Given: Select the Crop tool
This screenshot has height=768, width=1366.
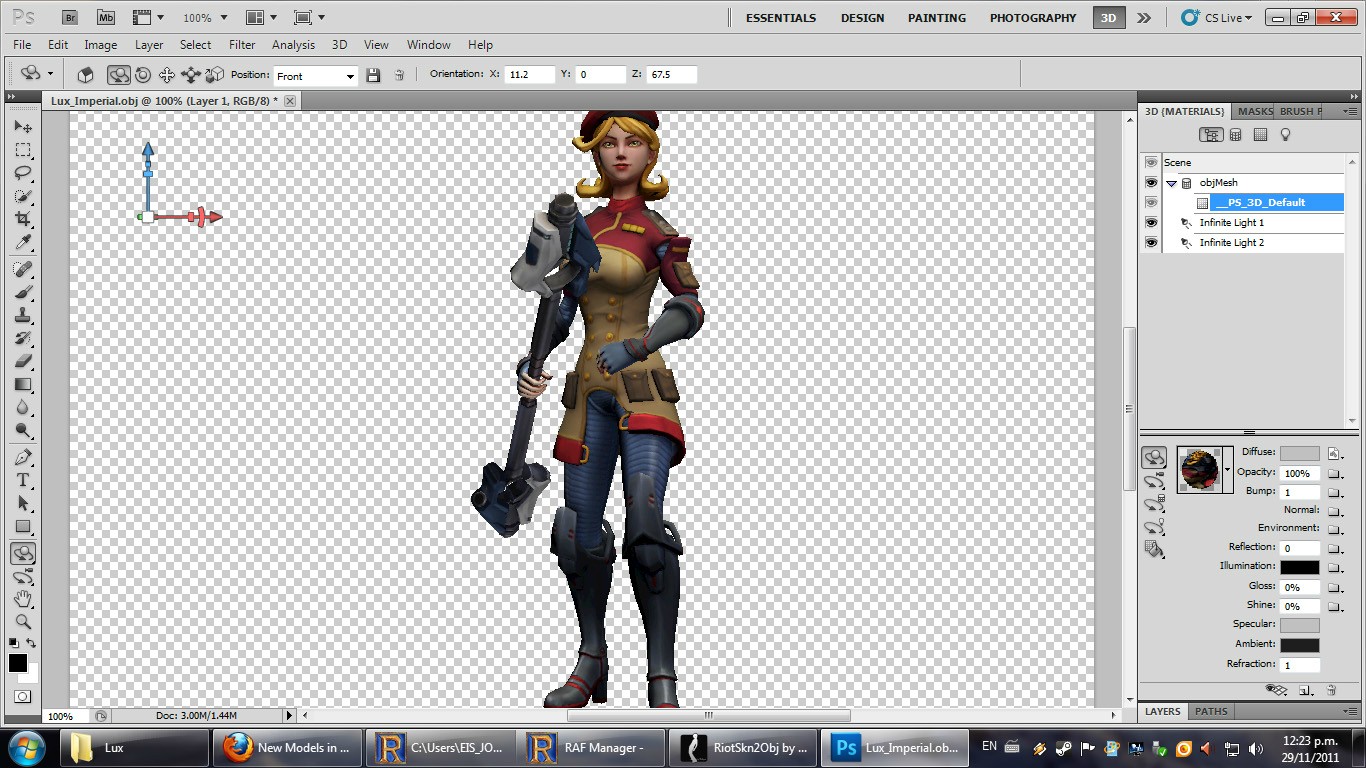Looking at the screenshot, I should click(23, 219).
